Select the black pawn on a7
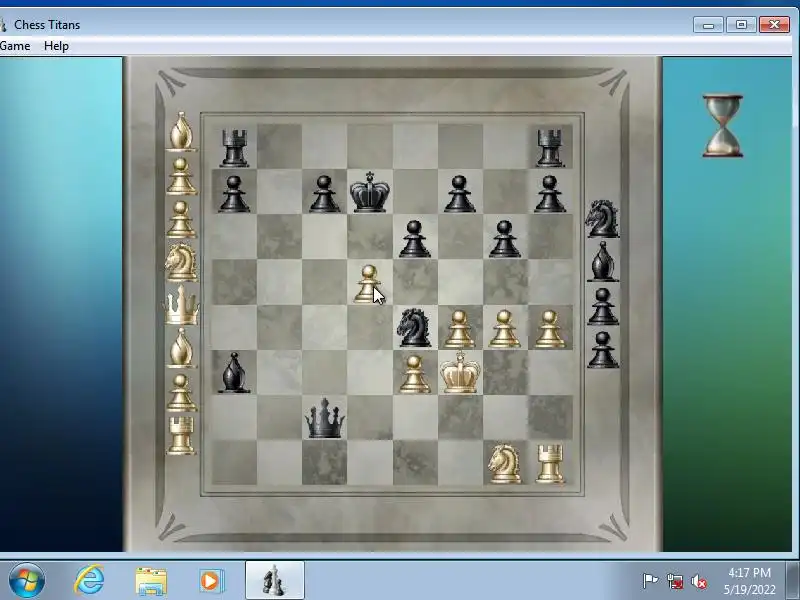This screenshot has width=800, height=600. click(x=234, y=194)
